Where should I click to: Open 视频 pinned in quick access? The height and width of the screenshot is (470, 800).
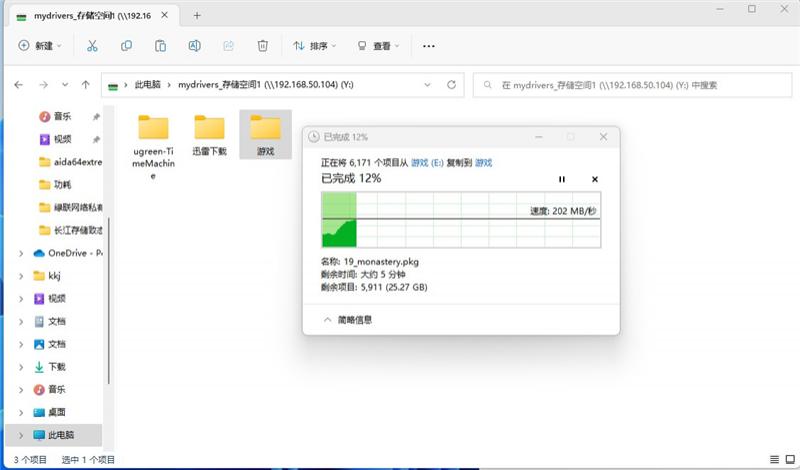click(62, 139)
